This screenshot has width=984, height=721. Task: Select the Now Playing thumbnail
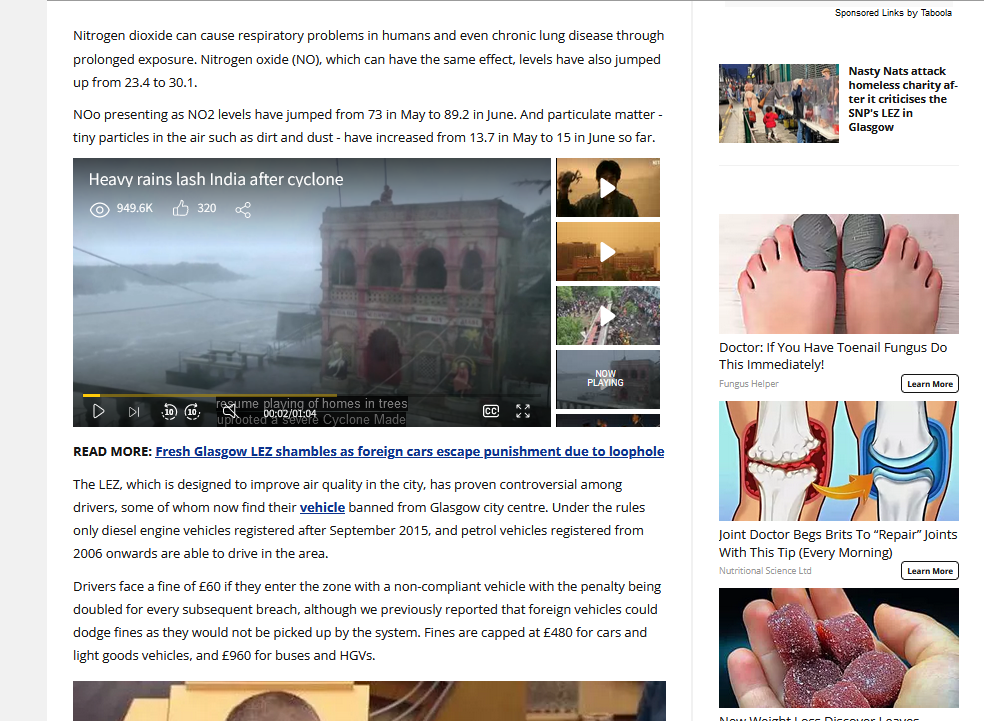click(607, 380)
